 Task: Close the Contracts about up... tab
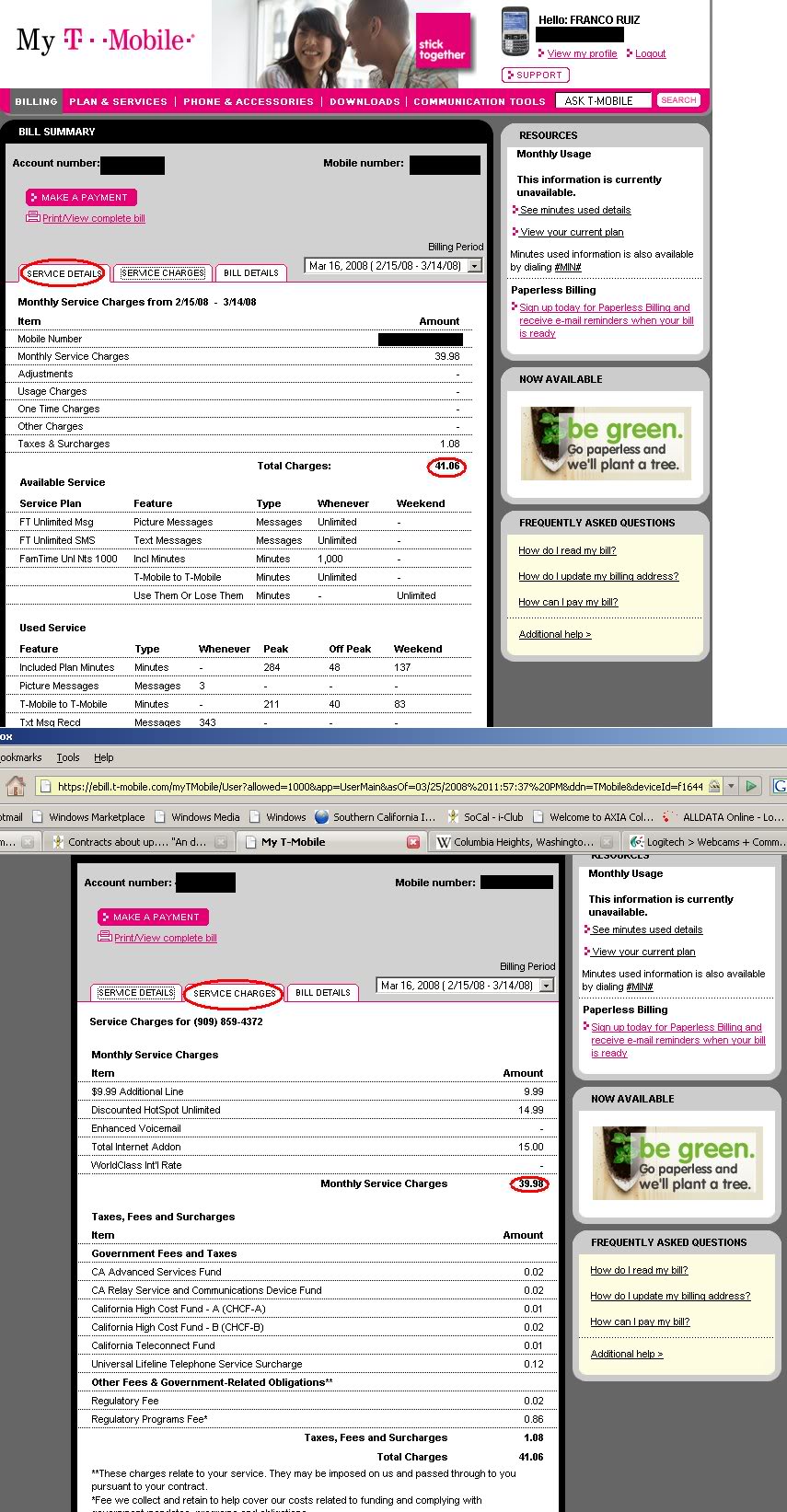click(221, 842)
